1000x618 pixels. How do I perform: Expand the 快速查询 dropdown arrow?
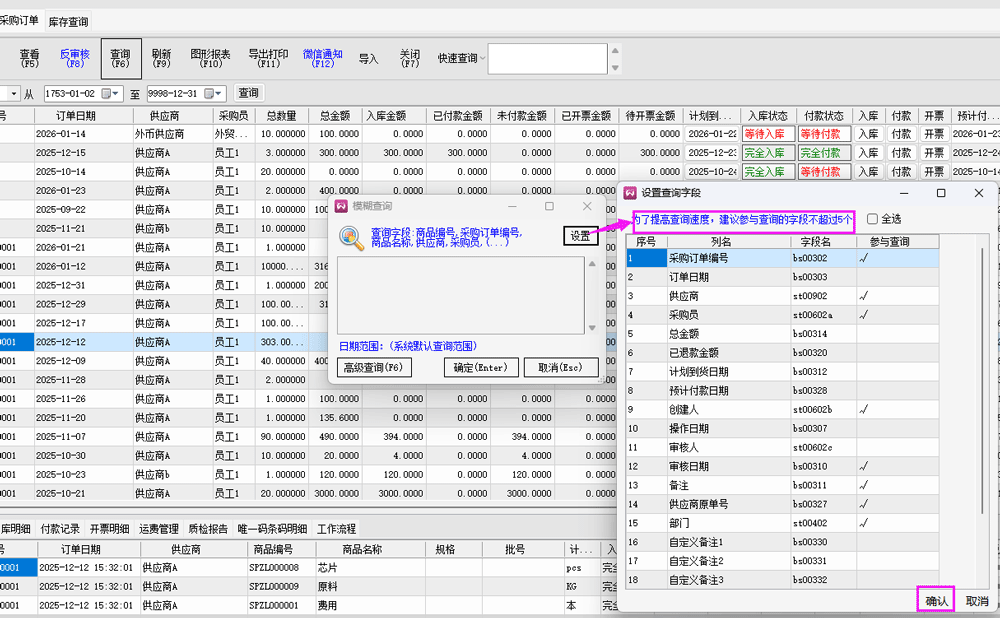click(482, 59)
